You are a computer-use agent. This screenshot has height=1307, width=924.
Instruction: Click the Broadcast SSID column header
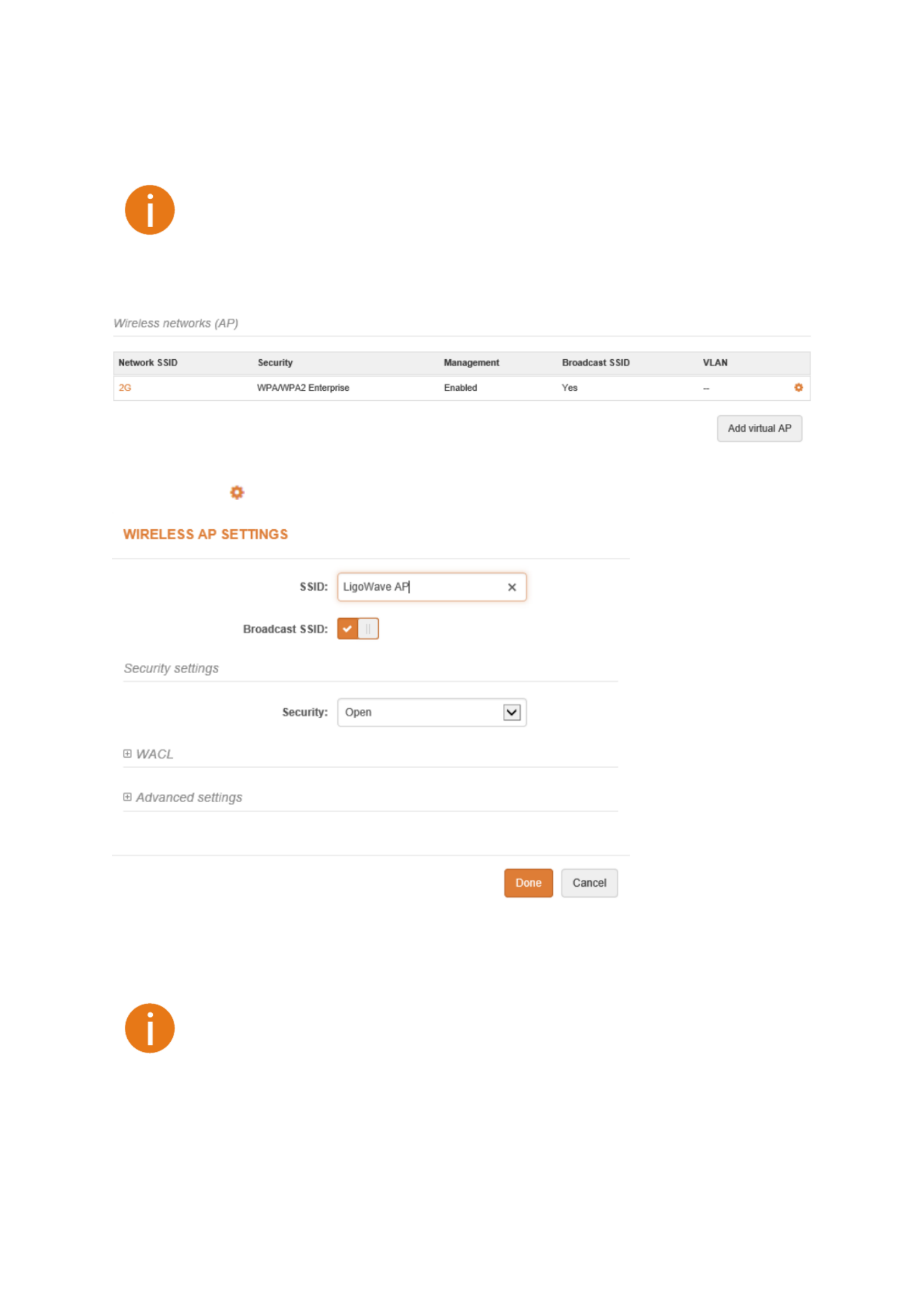point(595,363)
